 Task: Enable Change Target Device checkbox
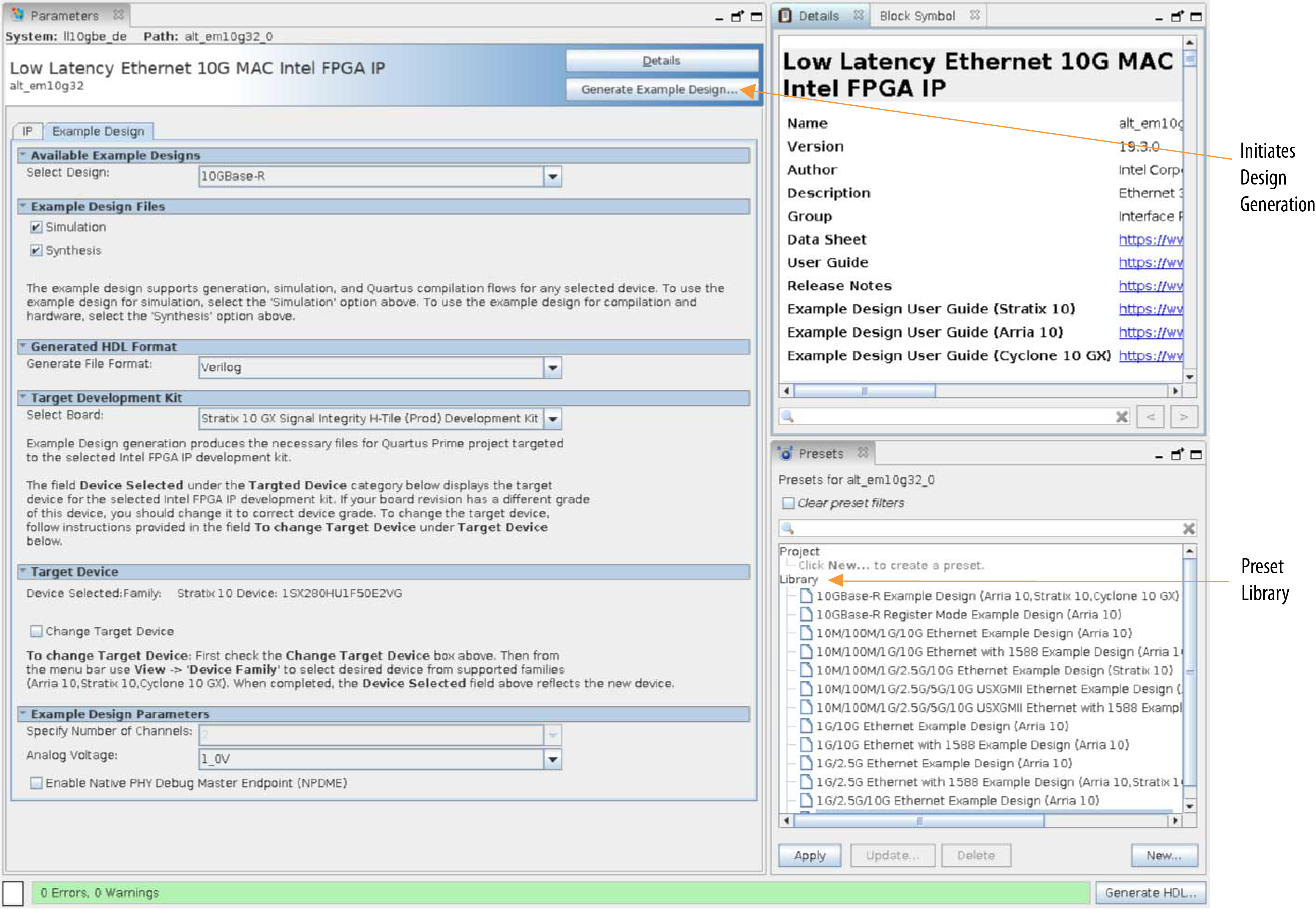(36, 632)
